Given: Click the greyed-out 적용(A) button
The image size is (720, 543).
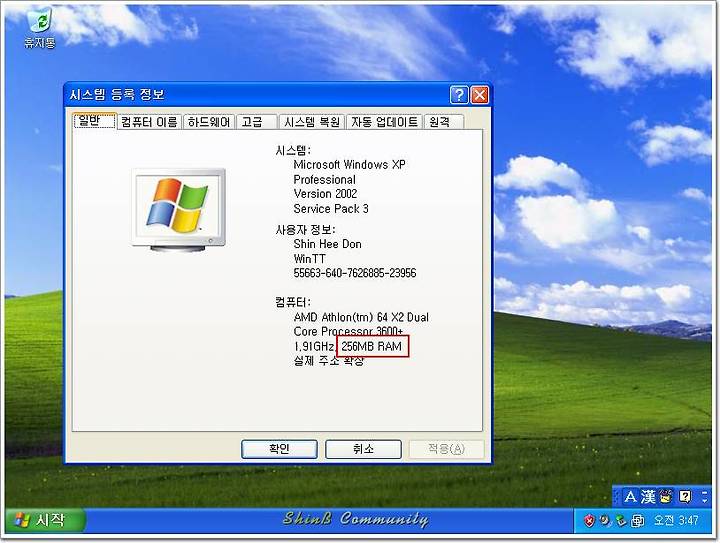Looking at the screenshot, I should click(x=446, y=449).
